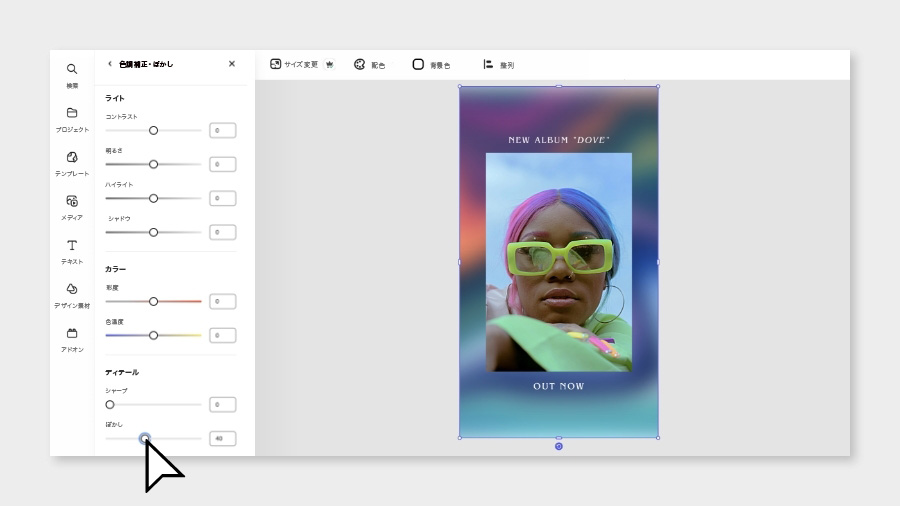Open the 整列 align menu
Viewport: 900px width, 506px height.
pos(498,65)
